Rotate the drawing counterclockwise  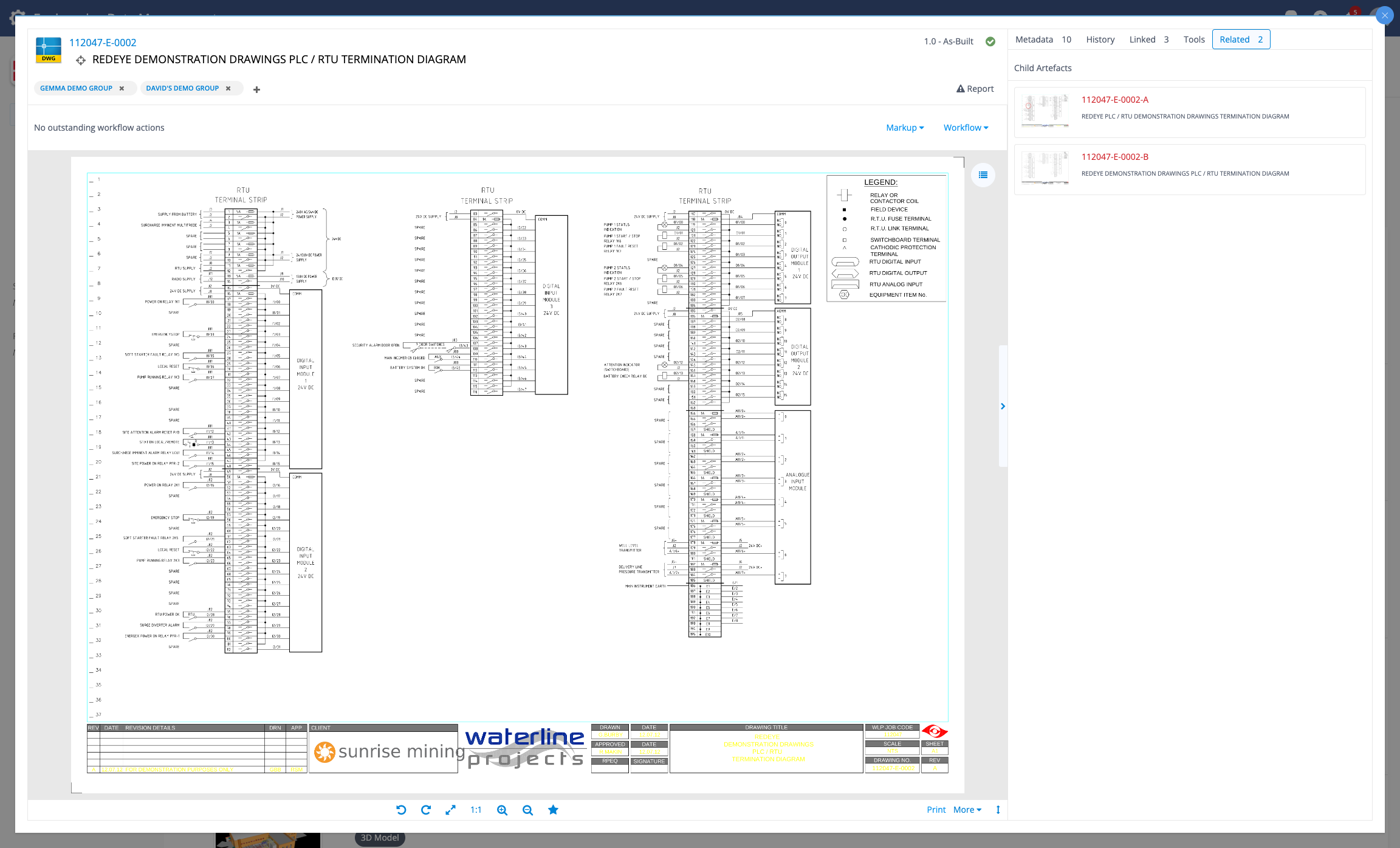[x=401, y=810]
